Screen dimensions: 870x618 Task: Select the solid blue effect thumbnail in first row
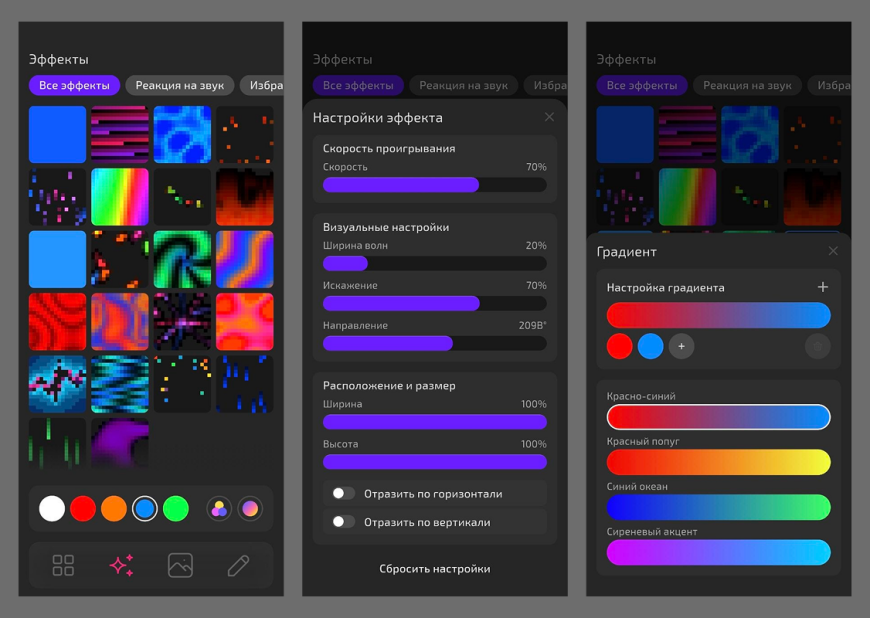point(58,134)
